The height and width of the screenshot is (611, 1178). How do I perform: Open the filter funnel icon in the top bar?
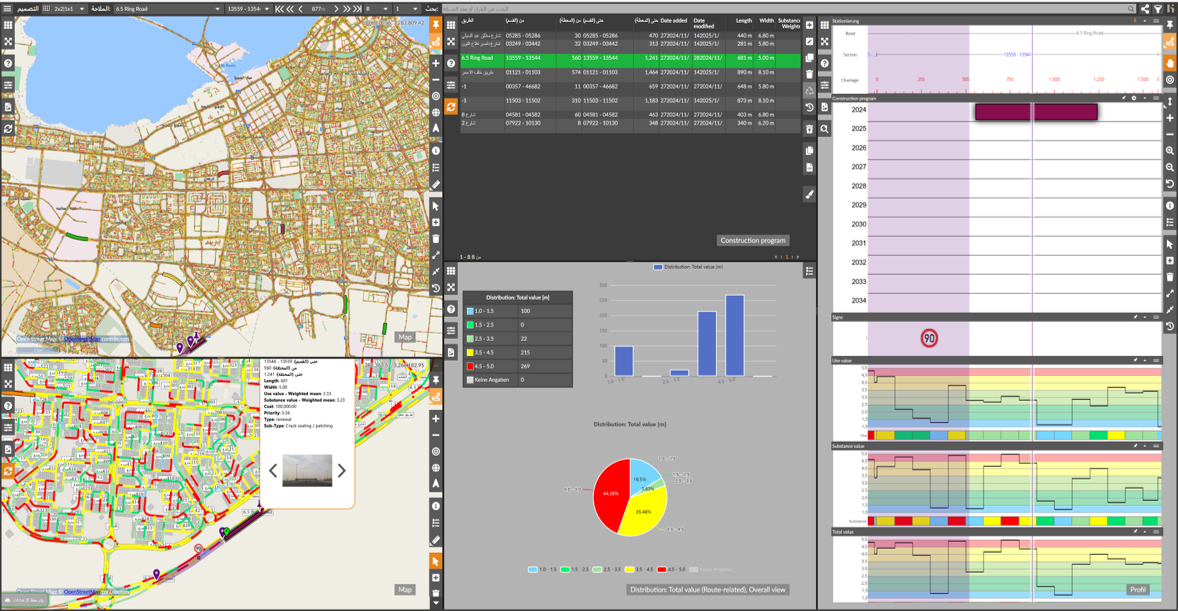point(1158,9)
